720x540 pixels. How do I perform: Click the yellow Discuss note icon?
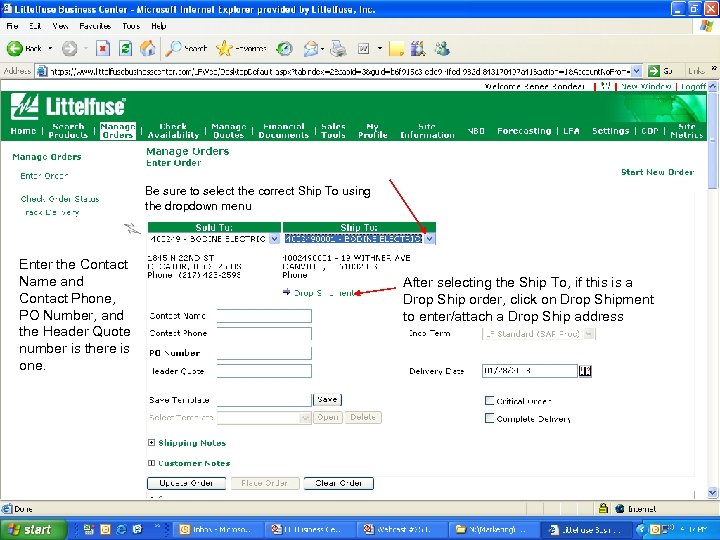(396, 48)
